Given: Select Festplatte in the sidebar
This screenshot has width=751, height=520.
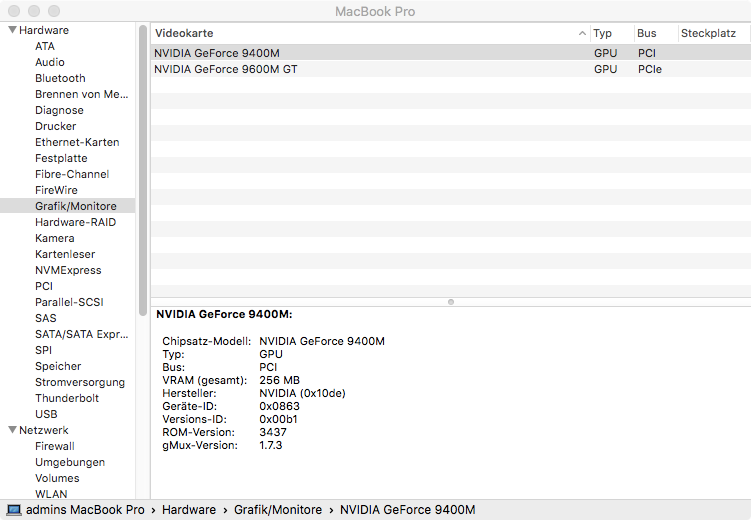Looking at the screenshot, I should tap(61, 158).
